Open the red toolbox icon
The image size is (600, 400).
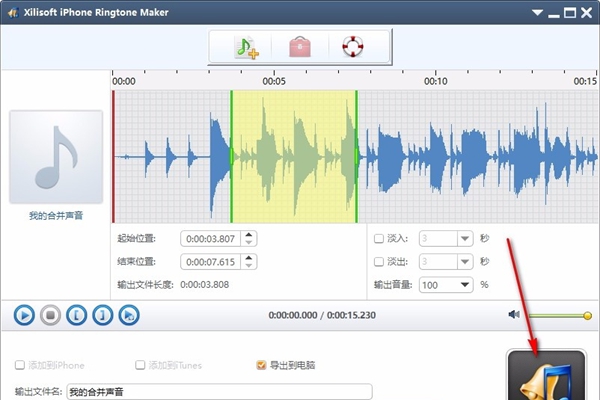coord(300,47)
